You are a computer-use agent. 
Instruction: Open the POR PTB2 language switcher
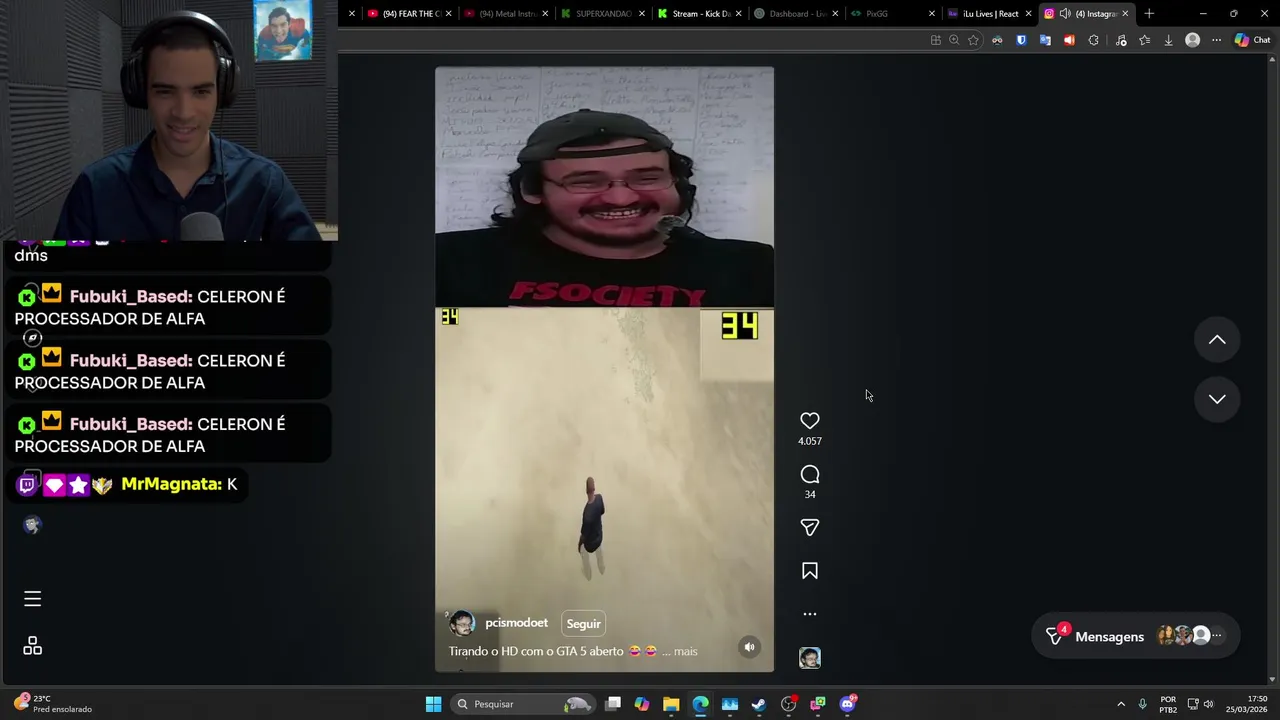1168,704
